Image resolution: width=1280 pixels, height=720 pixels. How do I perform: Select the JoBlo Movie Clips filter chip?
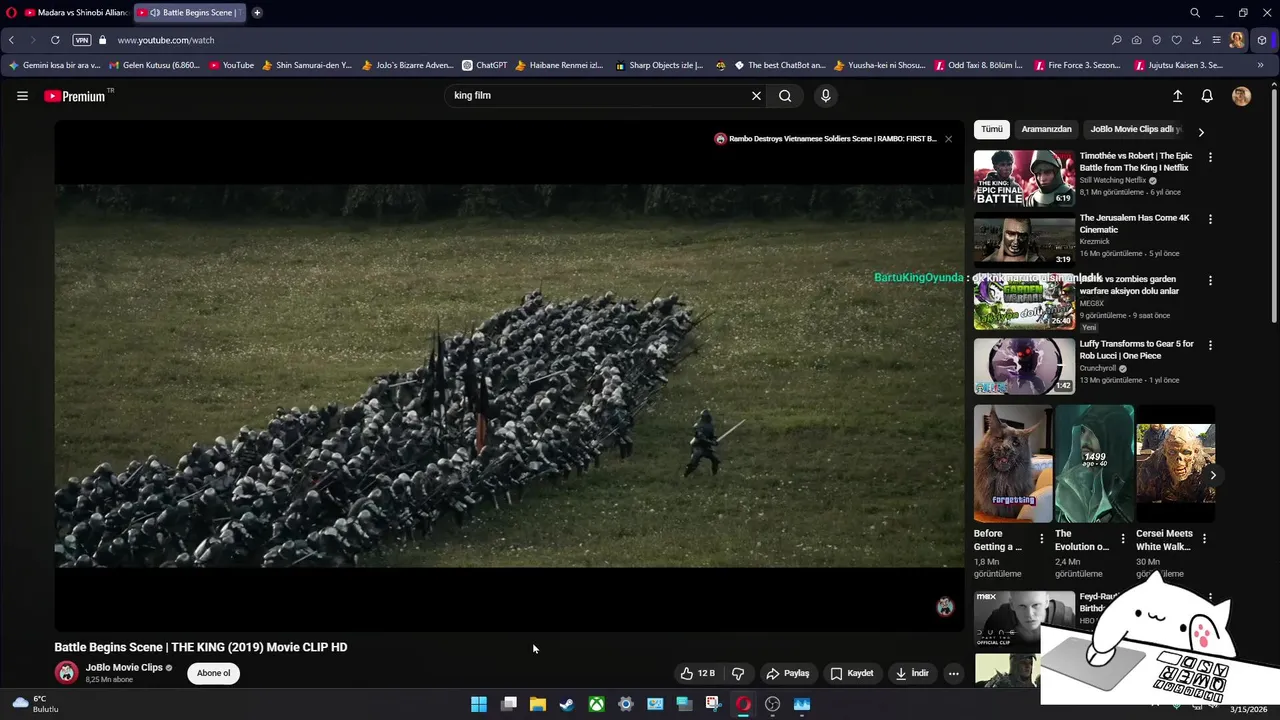[x=1136, y=129]
